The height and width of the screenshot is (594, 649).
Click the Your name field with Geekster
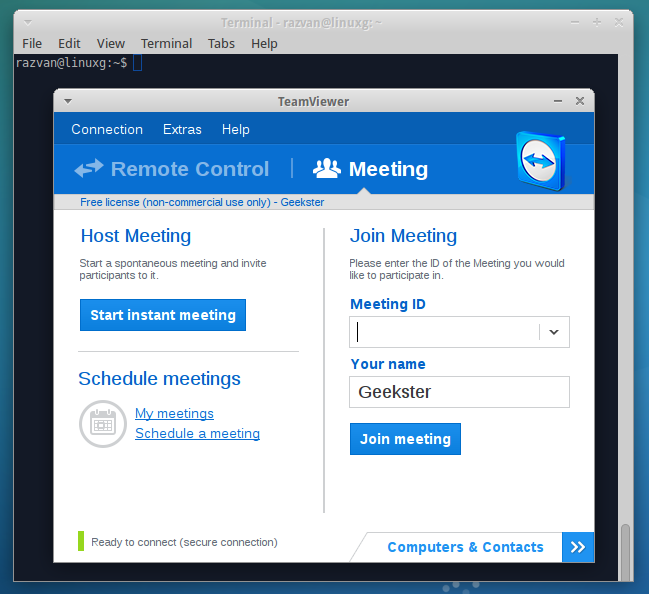(459, 392)
